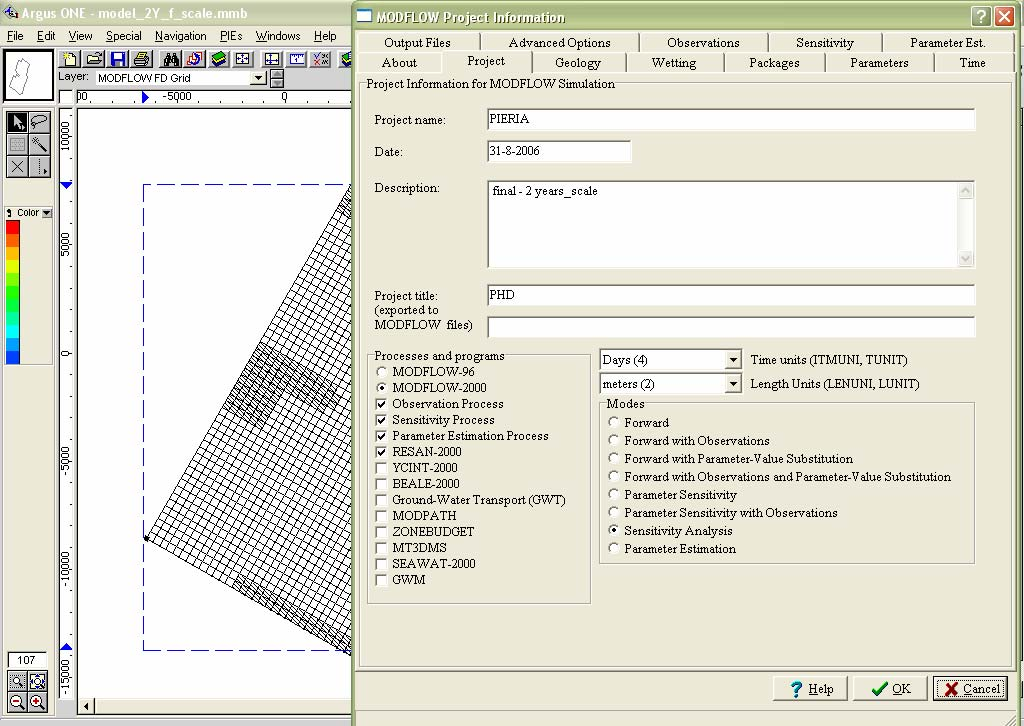The image size is (1024, 726).
Task: Open the Color dropdown in left panel
Action: pyautogui.click(x=46, y=213)
